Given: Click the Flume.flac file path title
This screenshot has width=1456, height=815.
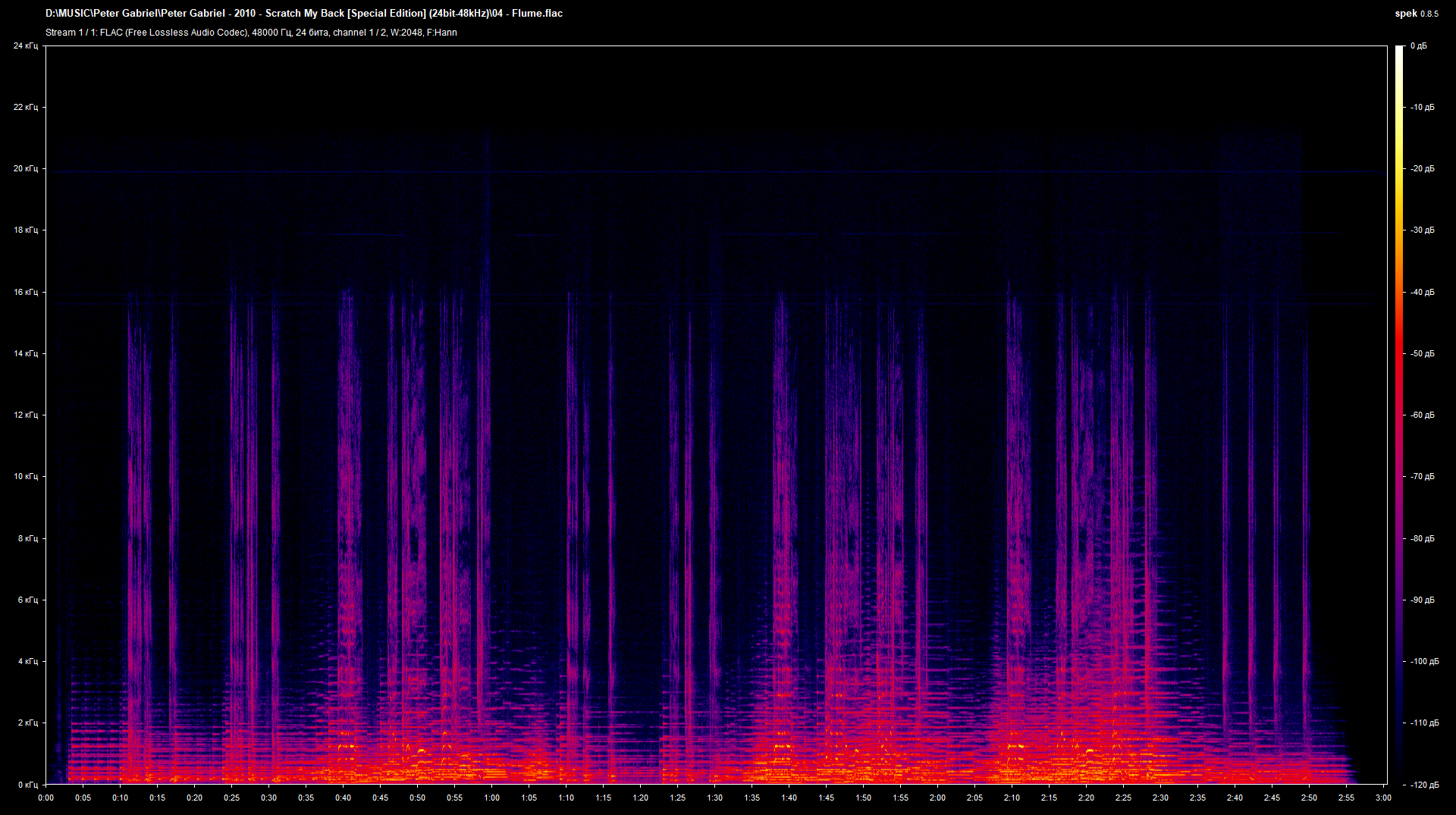Looking at the screenshot, I should click(x=304, y=13).
